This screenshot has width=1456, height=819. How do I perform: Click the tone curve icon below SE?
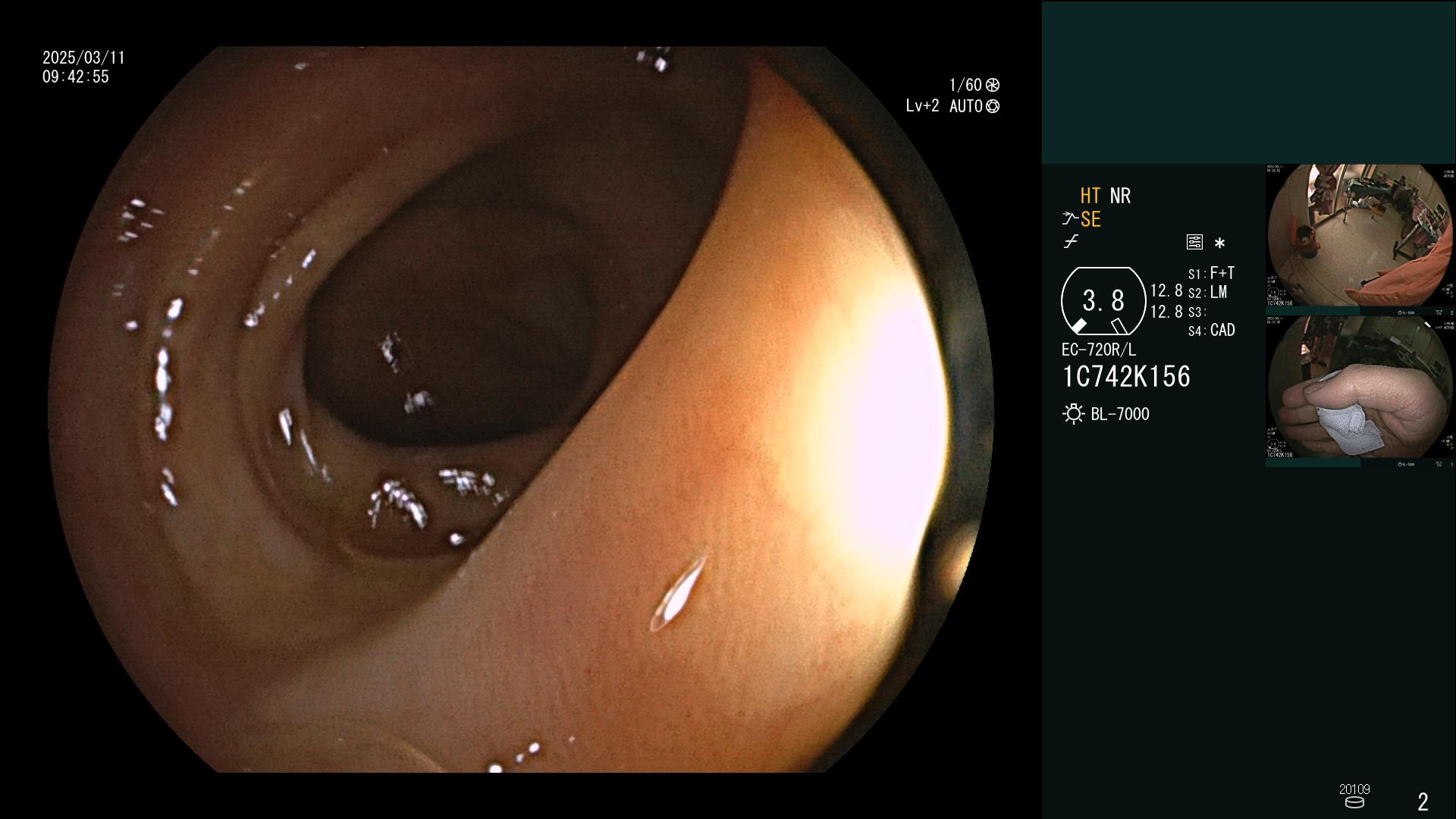click(x=1071, y=242)
